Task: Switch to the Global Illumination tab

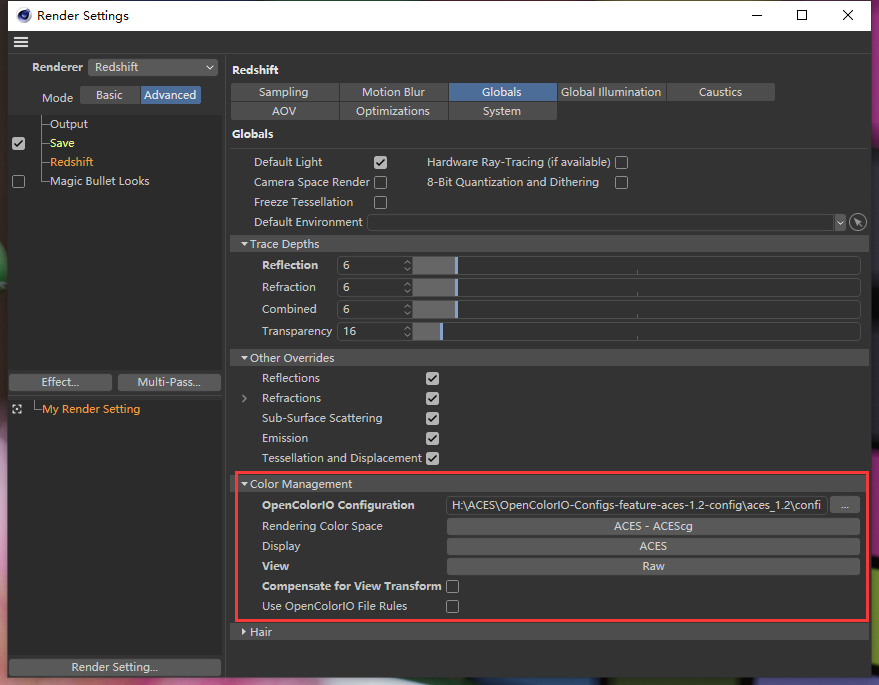Action: (x=611, y=92)
